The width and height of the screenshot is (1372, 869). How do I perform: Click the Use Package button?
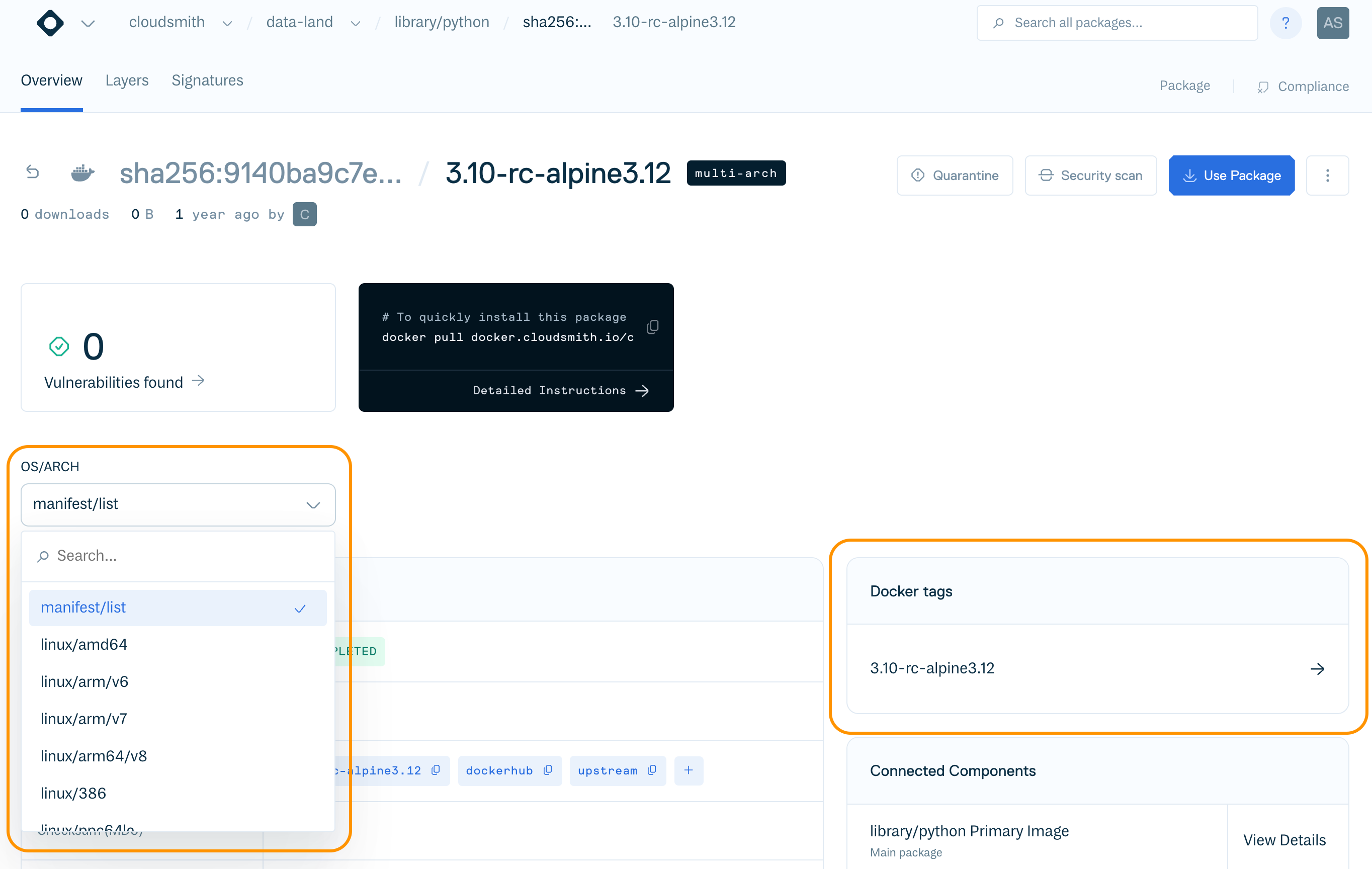click(1231, 176)
